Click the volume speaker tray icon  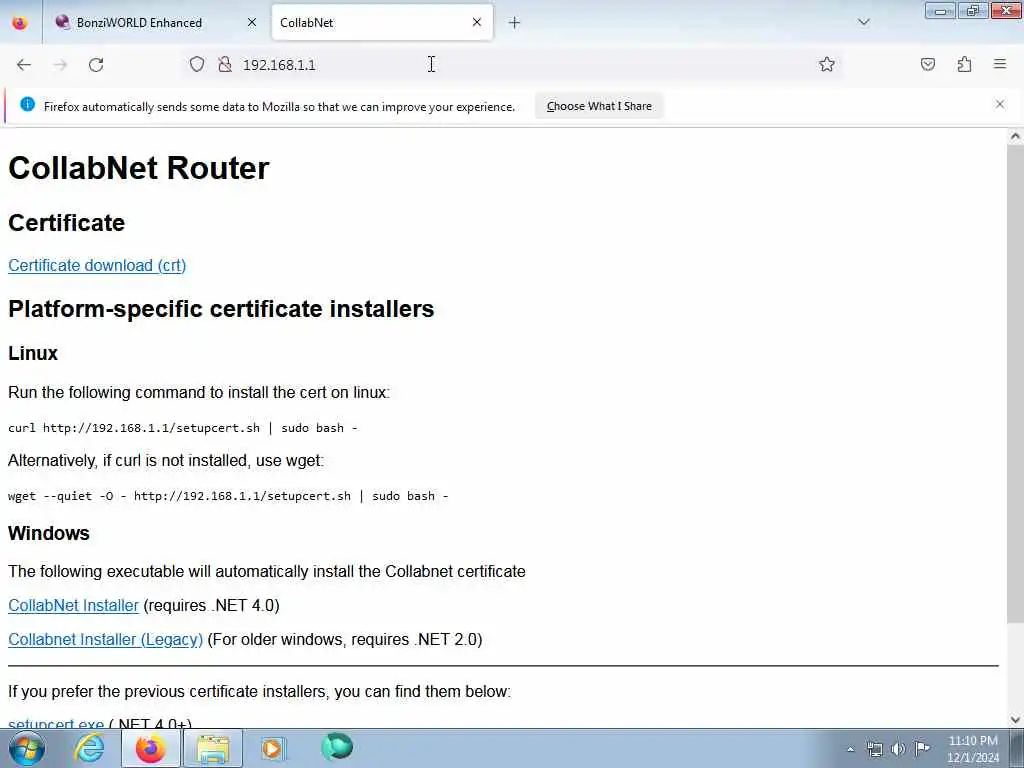click(x=899, y=749)
